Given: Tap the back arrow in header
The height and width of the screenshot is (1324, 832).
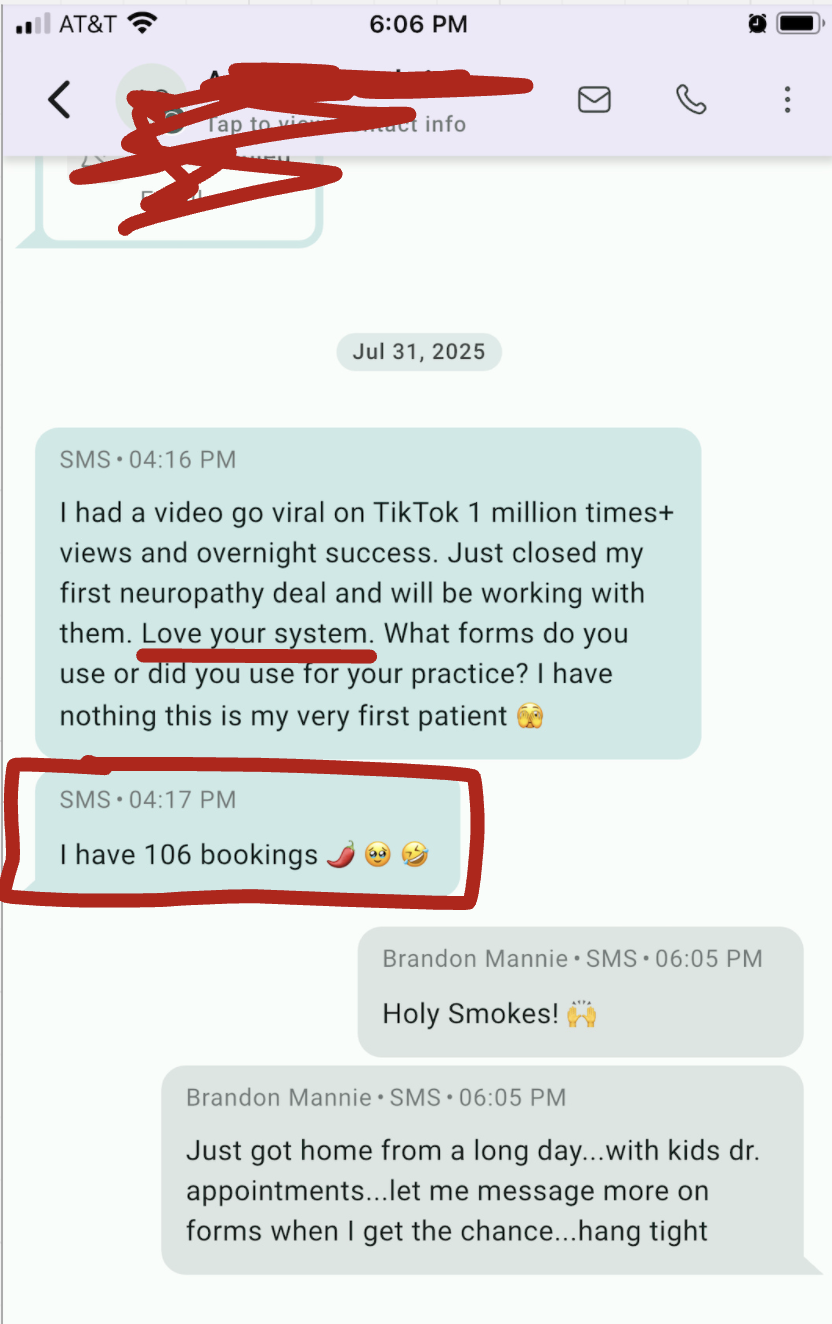Looking at the screenshot, I should tap(60, 100).
